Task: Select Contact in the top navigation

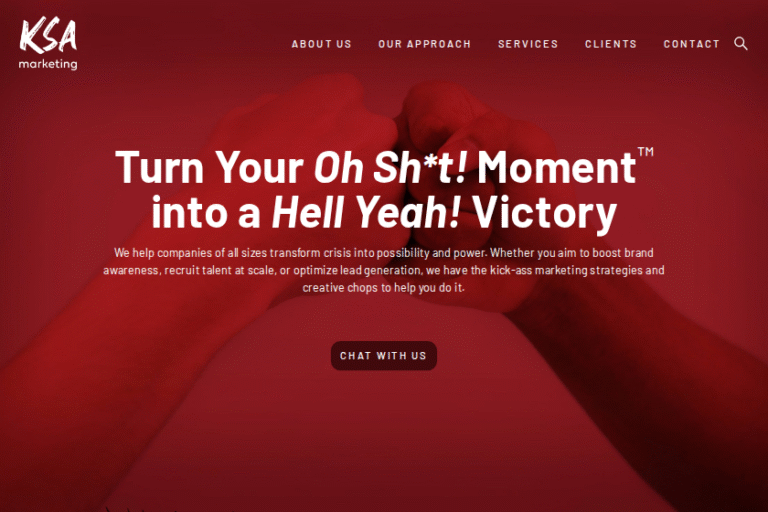Action: point(692,44)
